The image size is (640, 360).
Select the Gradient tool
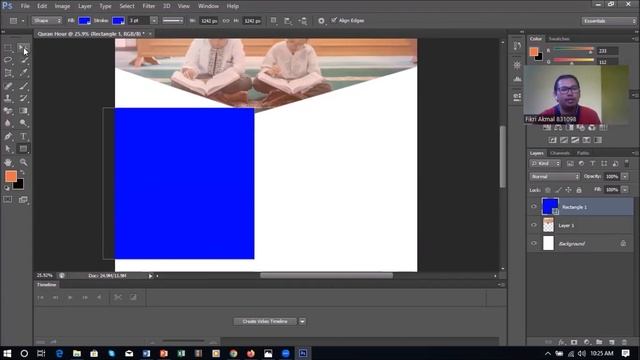pyautogui.click(x=23, y=111)
